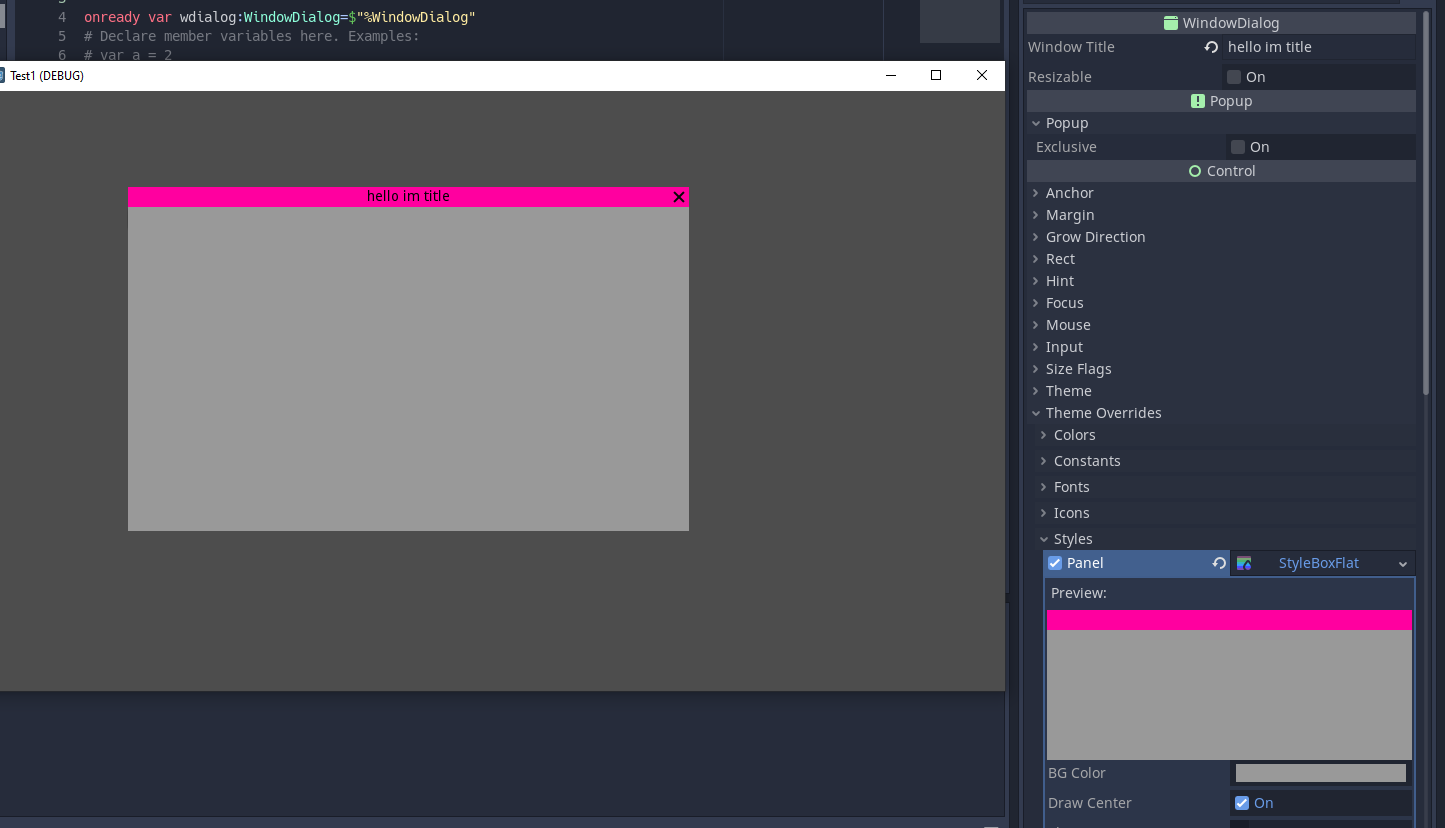This screenshot has width=1445, height=828.
Task: Expand the Colors override group
Action: [x=1074, y=435]
